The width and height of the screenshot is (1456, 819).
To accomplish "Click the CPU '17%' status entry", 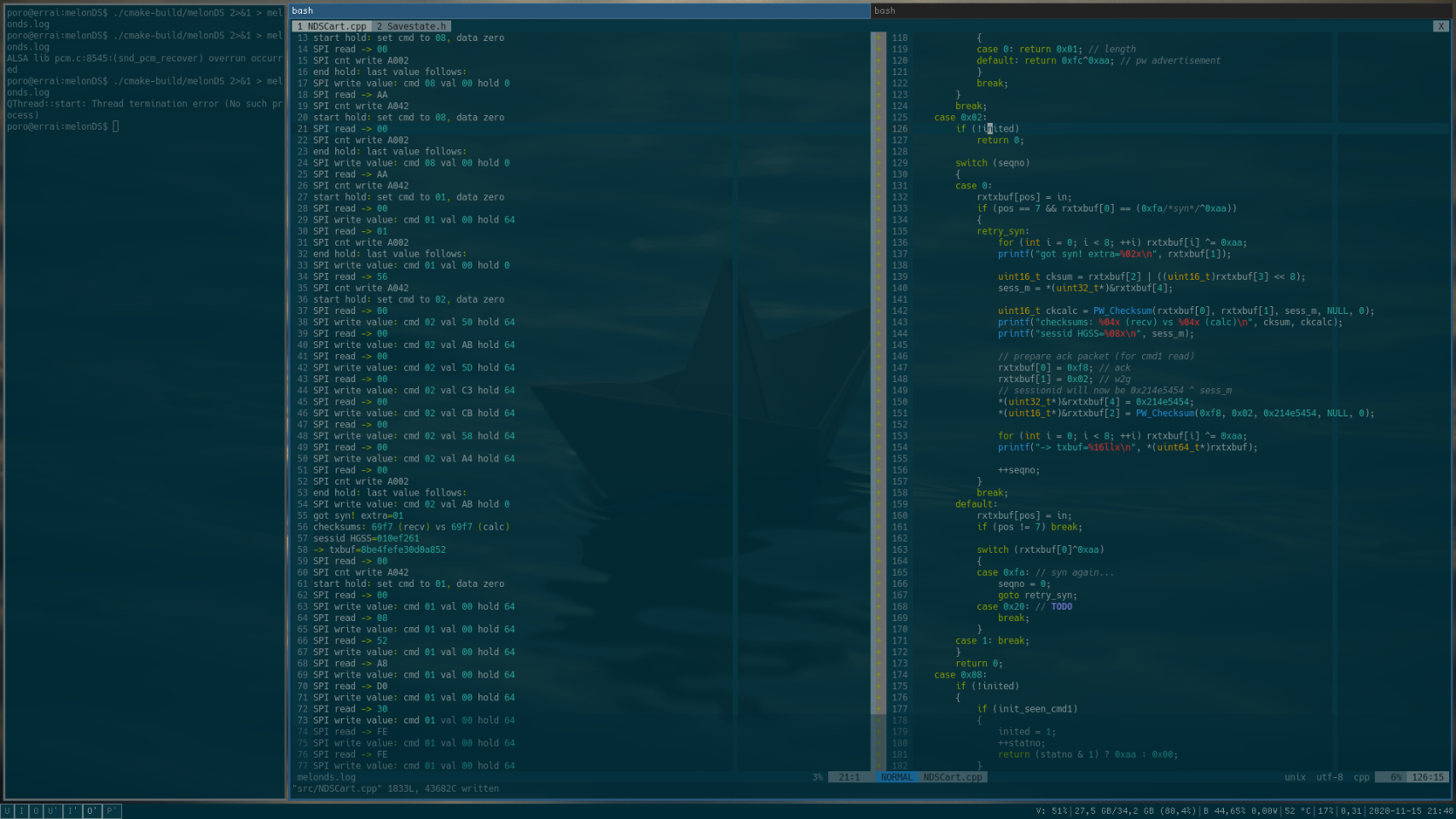I will (x=1325, y=811).
